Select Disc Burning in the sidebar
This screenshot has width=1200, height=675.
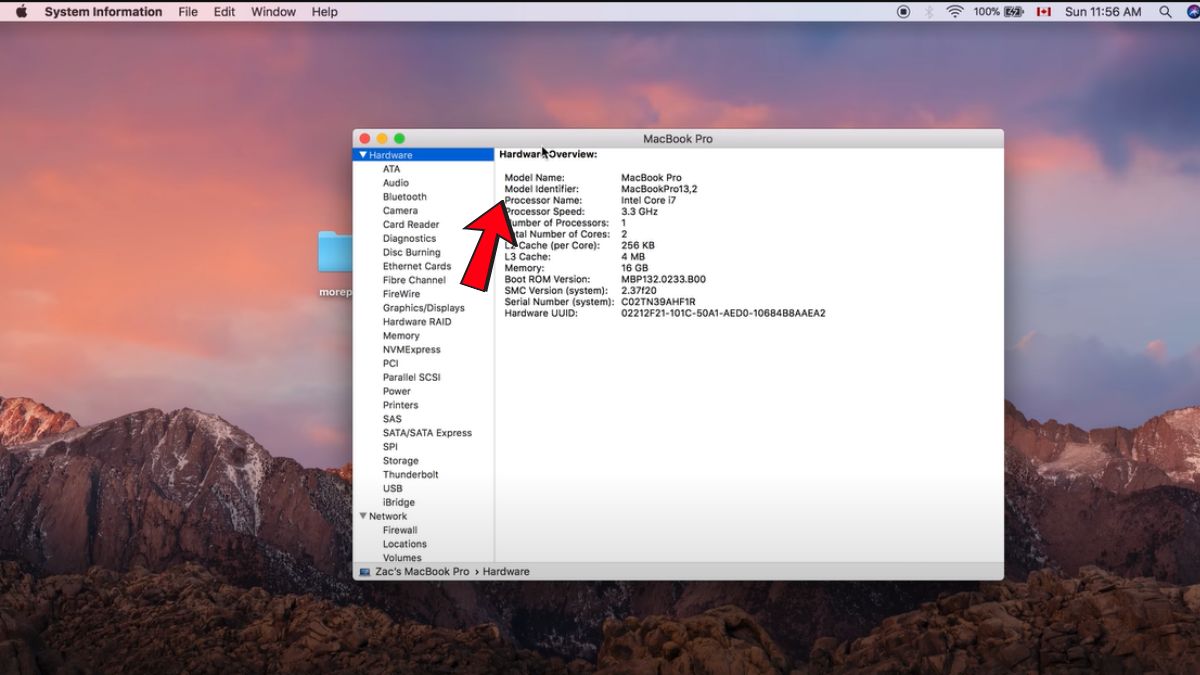pos(411,253)
